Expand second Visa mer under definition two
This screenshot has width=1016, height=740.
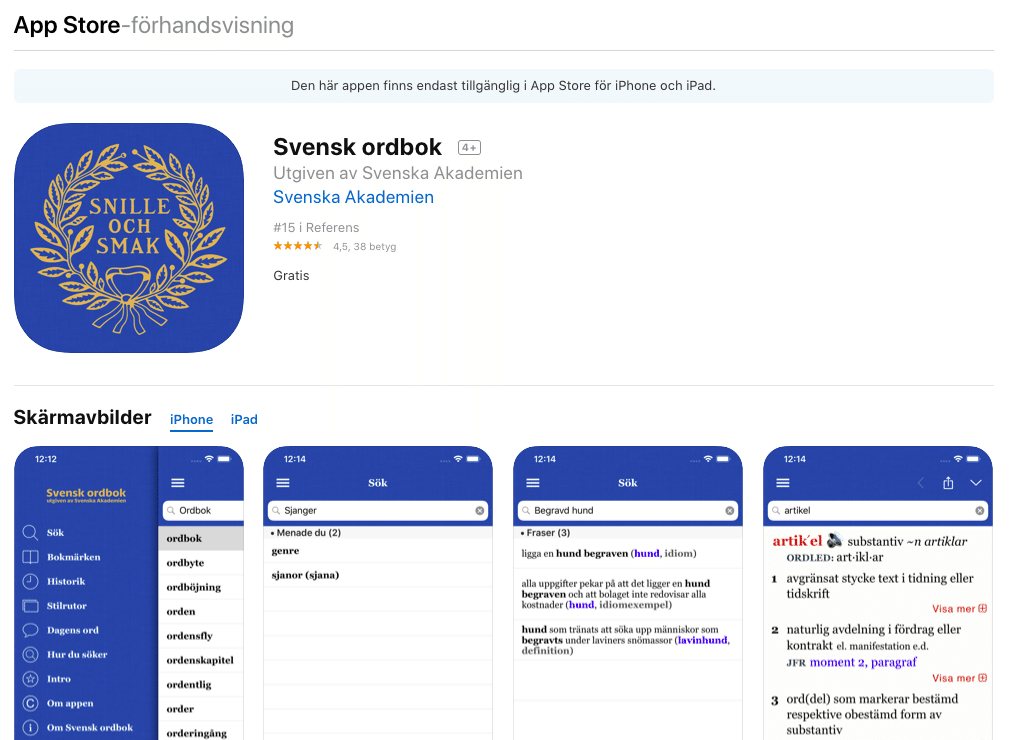959,678
